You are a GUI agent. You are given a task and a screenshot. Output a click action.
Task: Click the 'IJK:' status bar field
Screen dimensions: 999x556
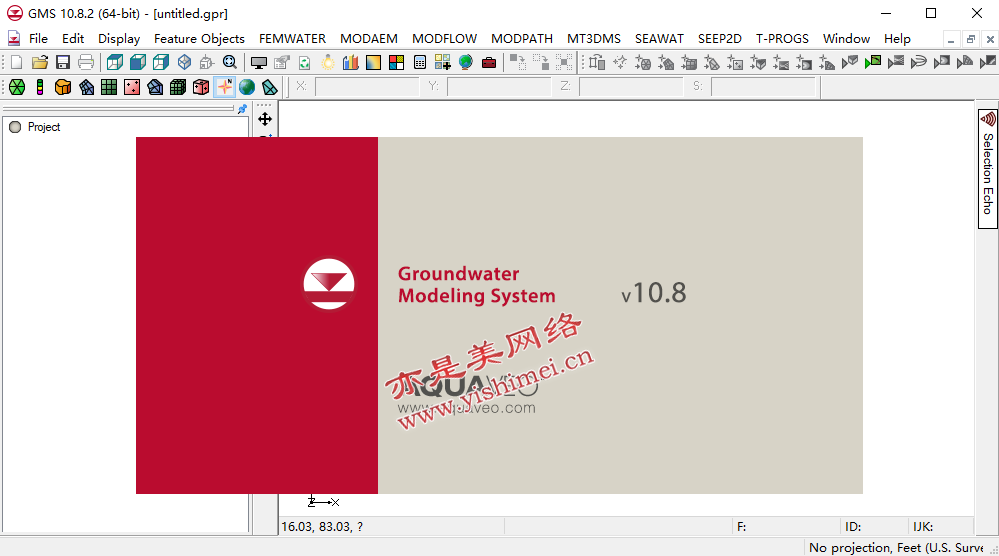pyautogui.click(x=923, y=527)
